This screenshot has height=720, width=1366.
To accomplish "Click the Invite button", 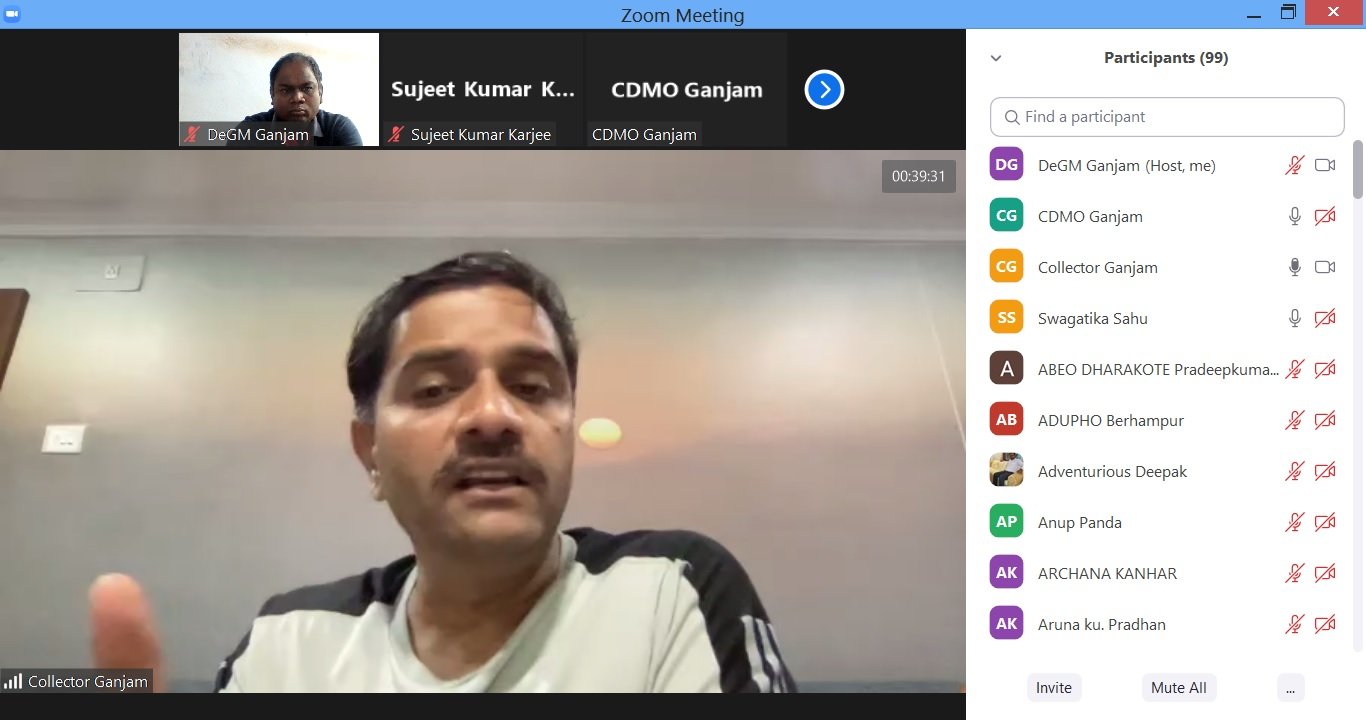I will [x=1054, y=688].
